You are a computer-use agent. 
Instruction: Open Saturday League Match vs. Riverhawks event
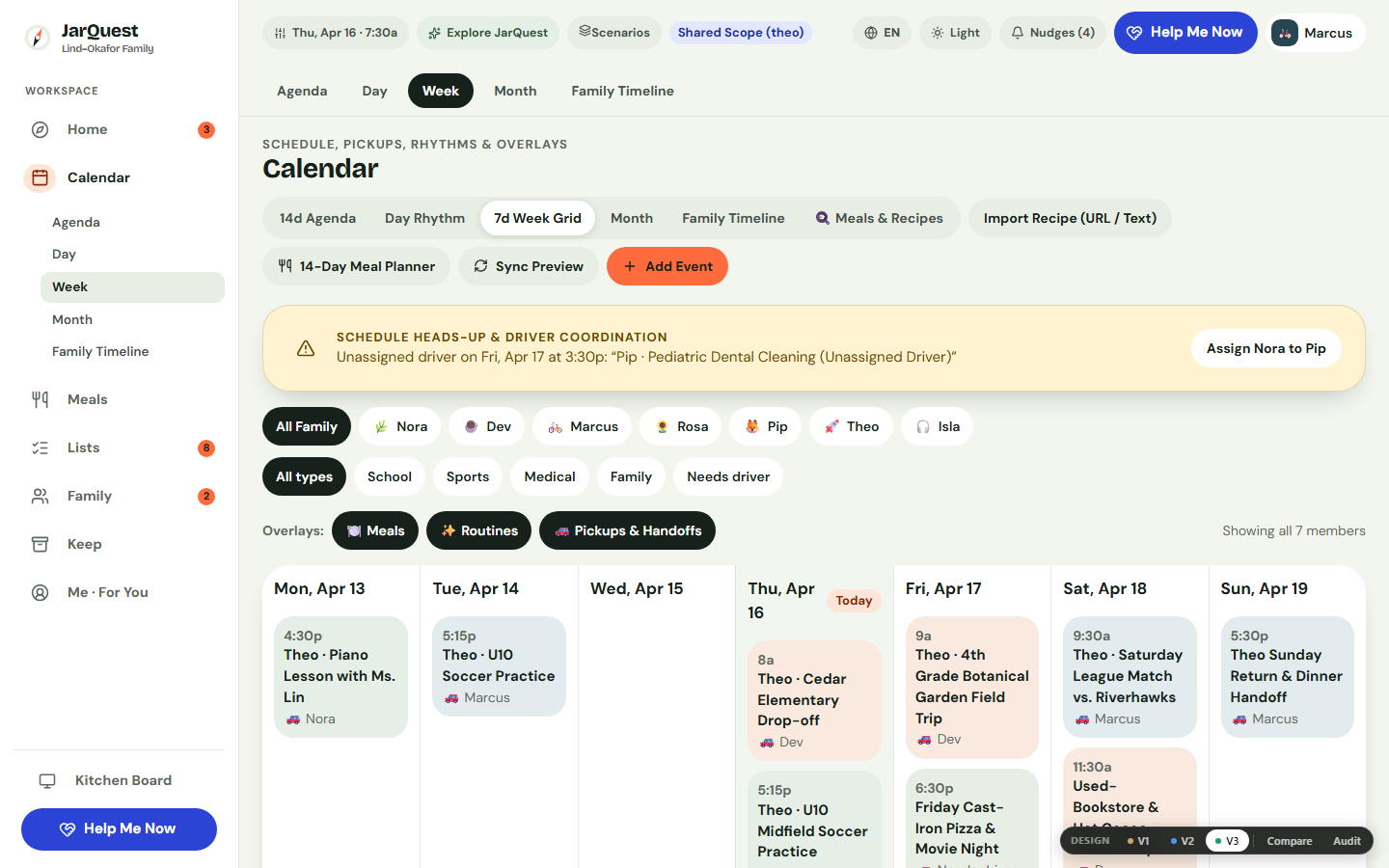click(1130, 677)
